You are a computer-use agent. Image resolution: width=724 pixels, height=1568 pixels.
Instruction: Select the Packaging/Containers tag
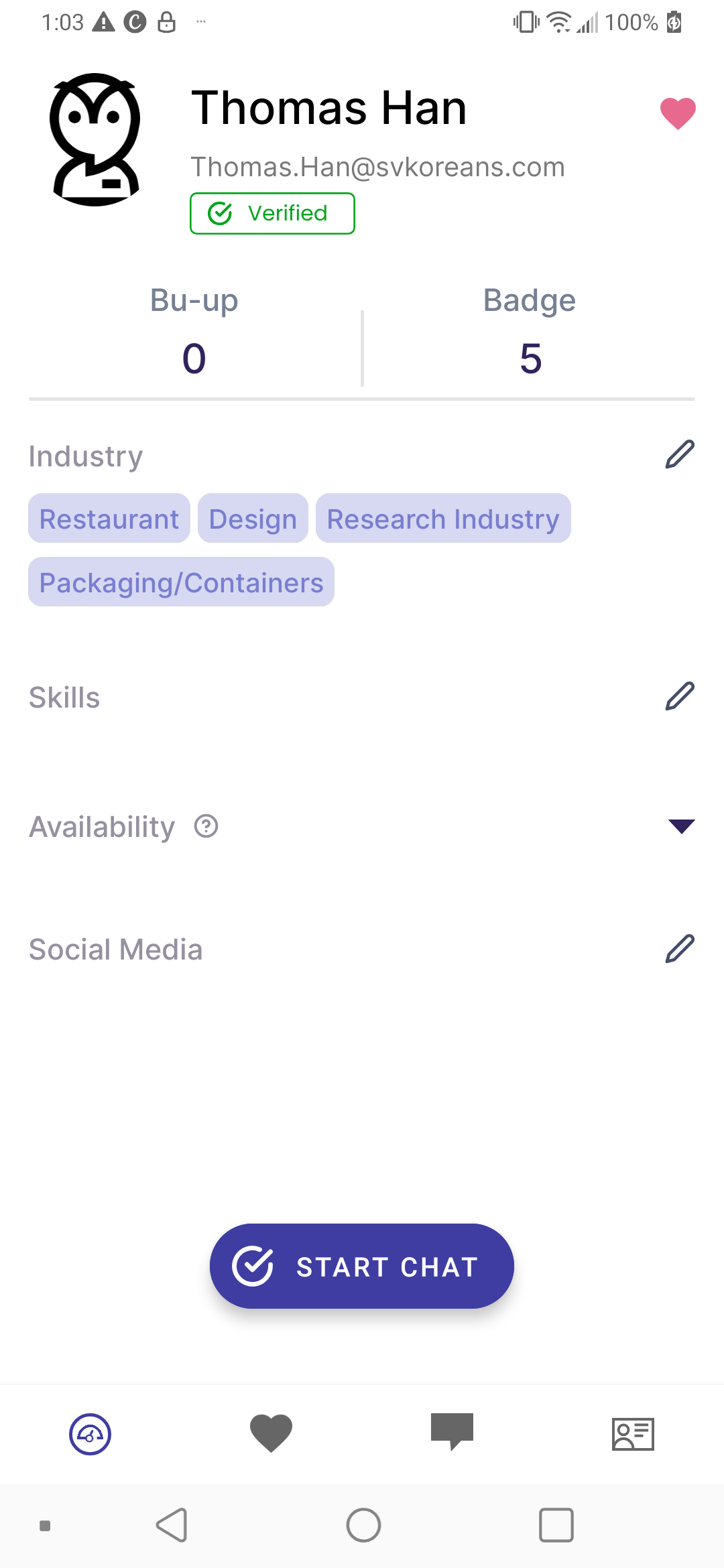click(181, 582)
